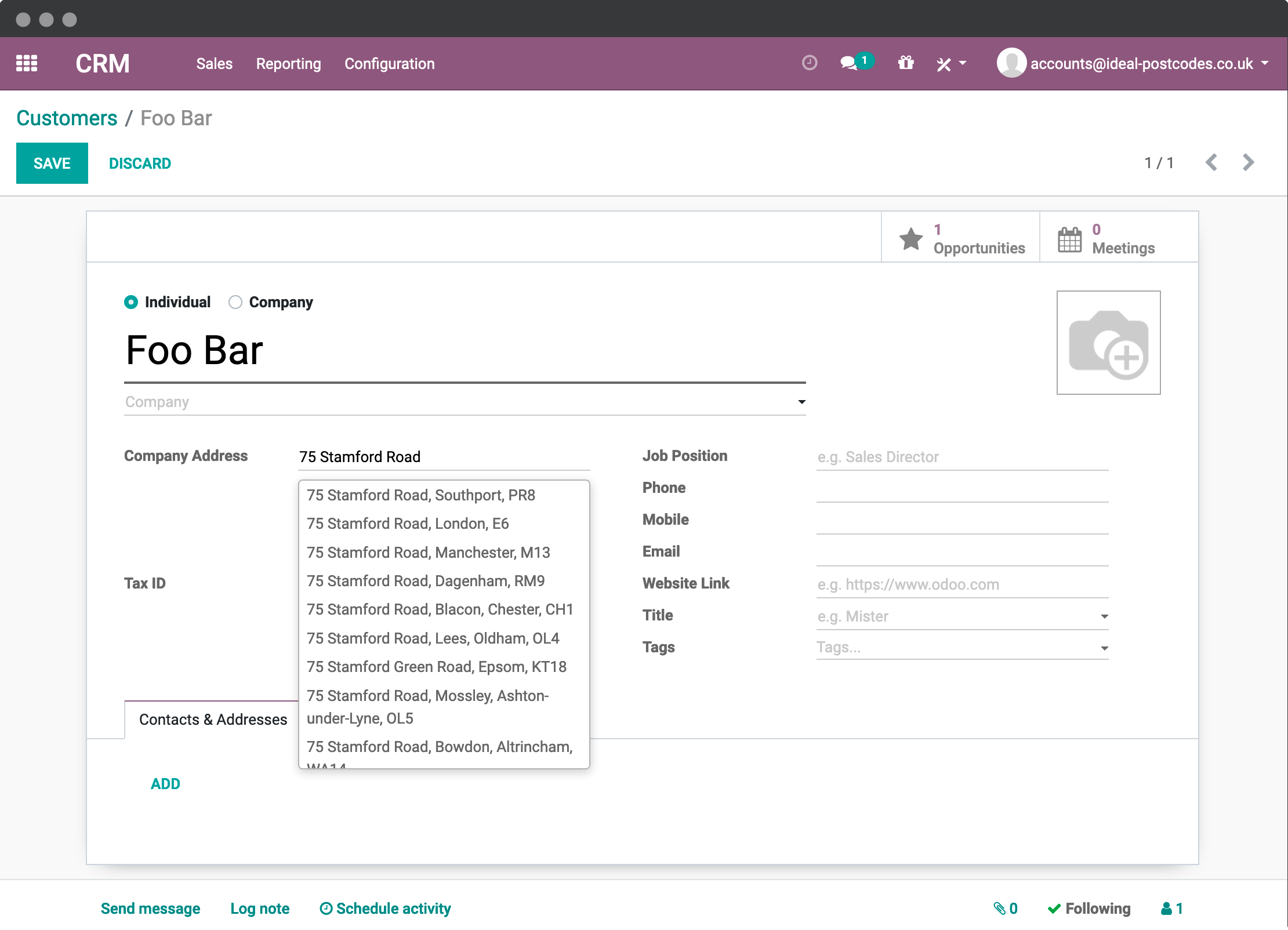Choose 75 Stamford Green Road, Epsom, KT18

pyautogui.click(x=444, y=667)
